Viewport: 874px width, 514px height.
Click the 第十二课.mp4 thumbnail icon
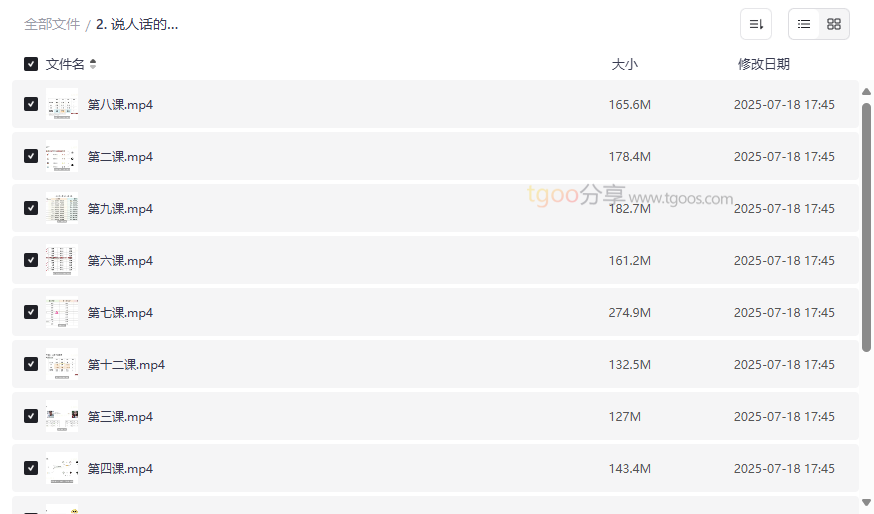tap(62, 364)
